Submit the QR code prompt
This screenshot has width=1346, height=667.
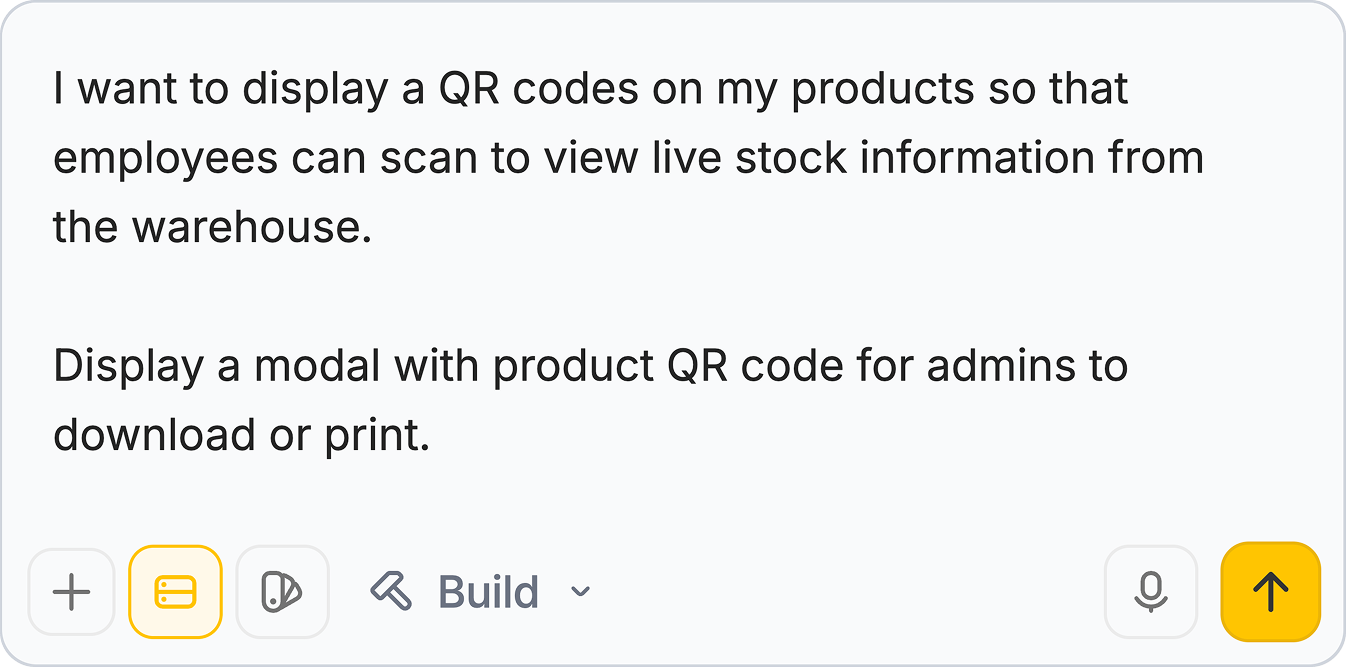1269,591
